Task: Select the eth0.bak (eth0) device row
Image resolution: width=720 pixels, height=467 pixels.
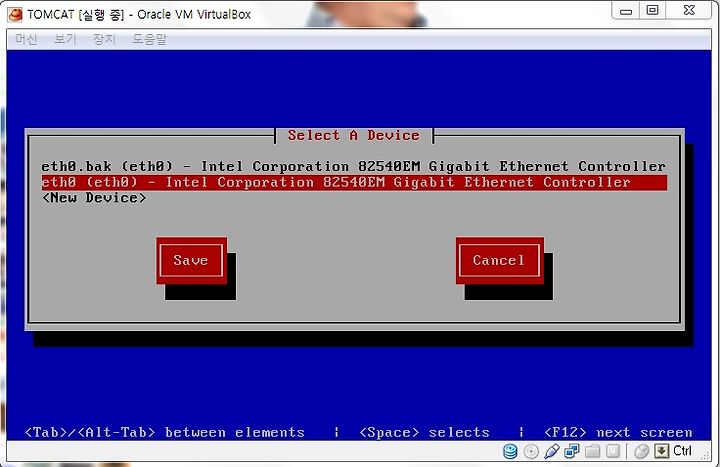Action: pyautogui.click(x=354, y=166)
